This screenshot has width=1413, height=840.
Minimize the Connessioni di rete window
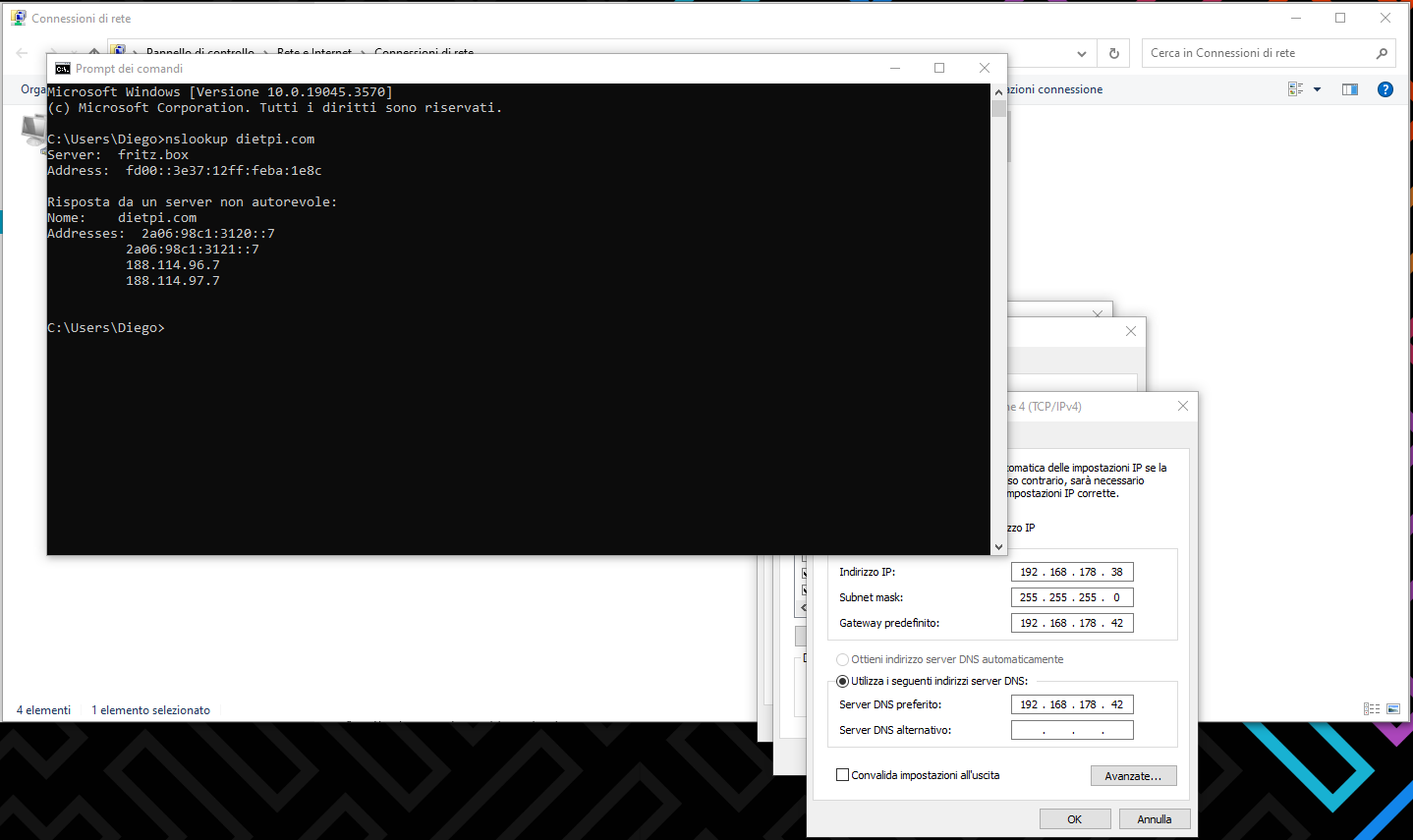tap(1296, 18)
